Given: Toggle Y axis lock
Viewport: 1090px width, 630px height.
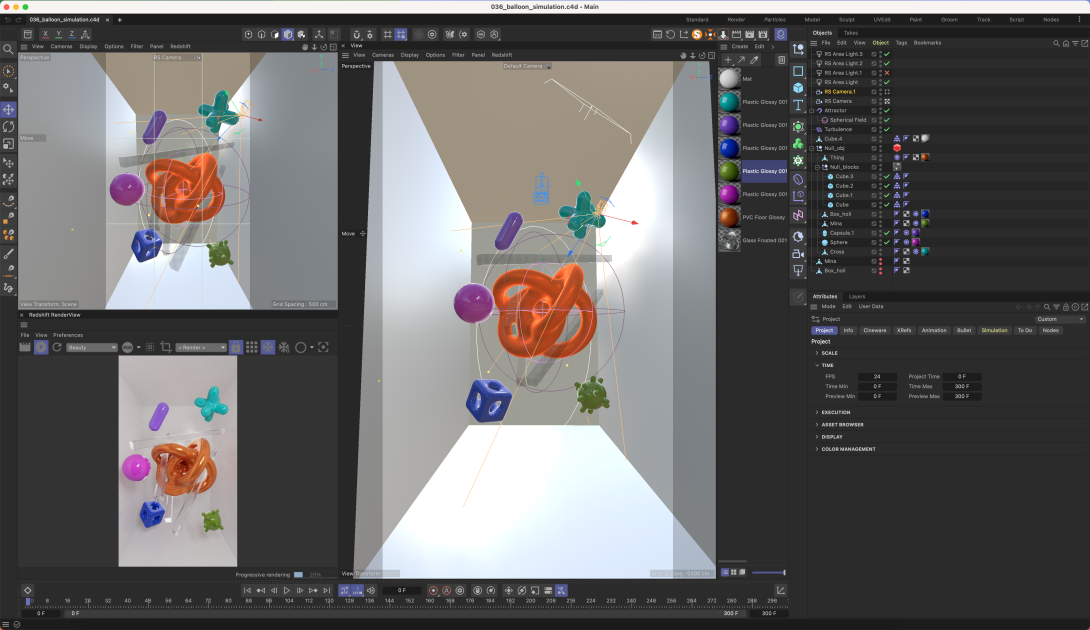Looking at the screenshot, I should click(x=58, y=34).
